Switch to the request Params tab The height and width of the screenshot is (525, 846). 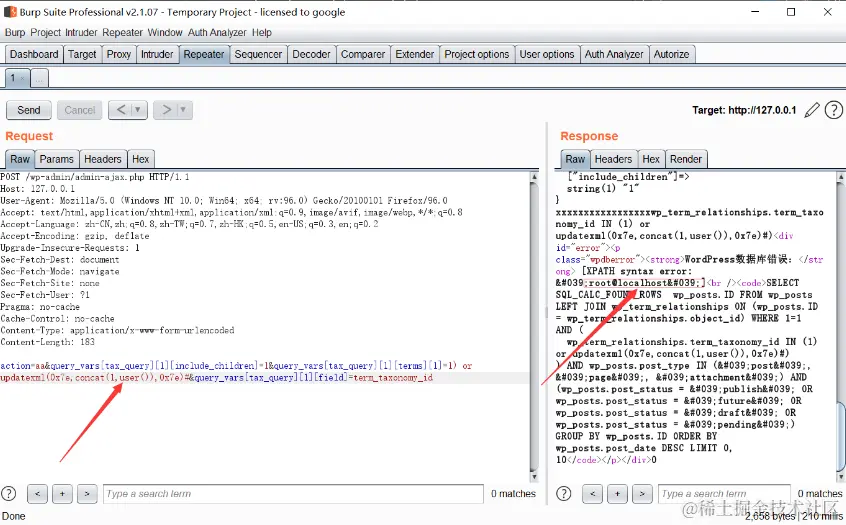point(57,159)
